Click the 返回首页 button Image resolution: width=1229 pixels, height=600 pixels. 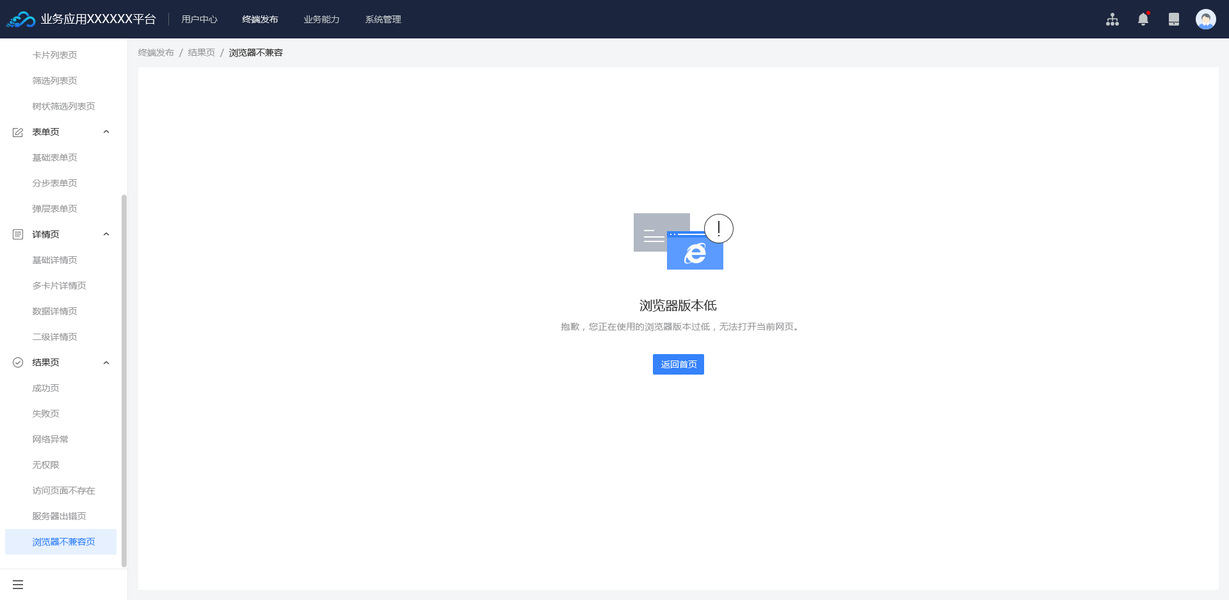click(678, 364)
